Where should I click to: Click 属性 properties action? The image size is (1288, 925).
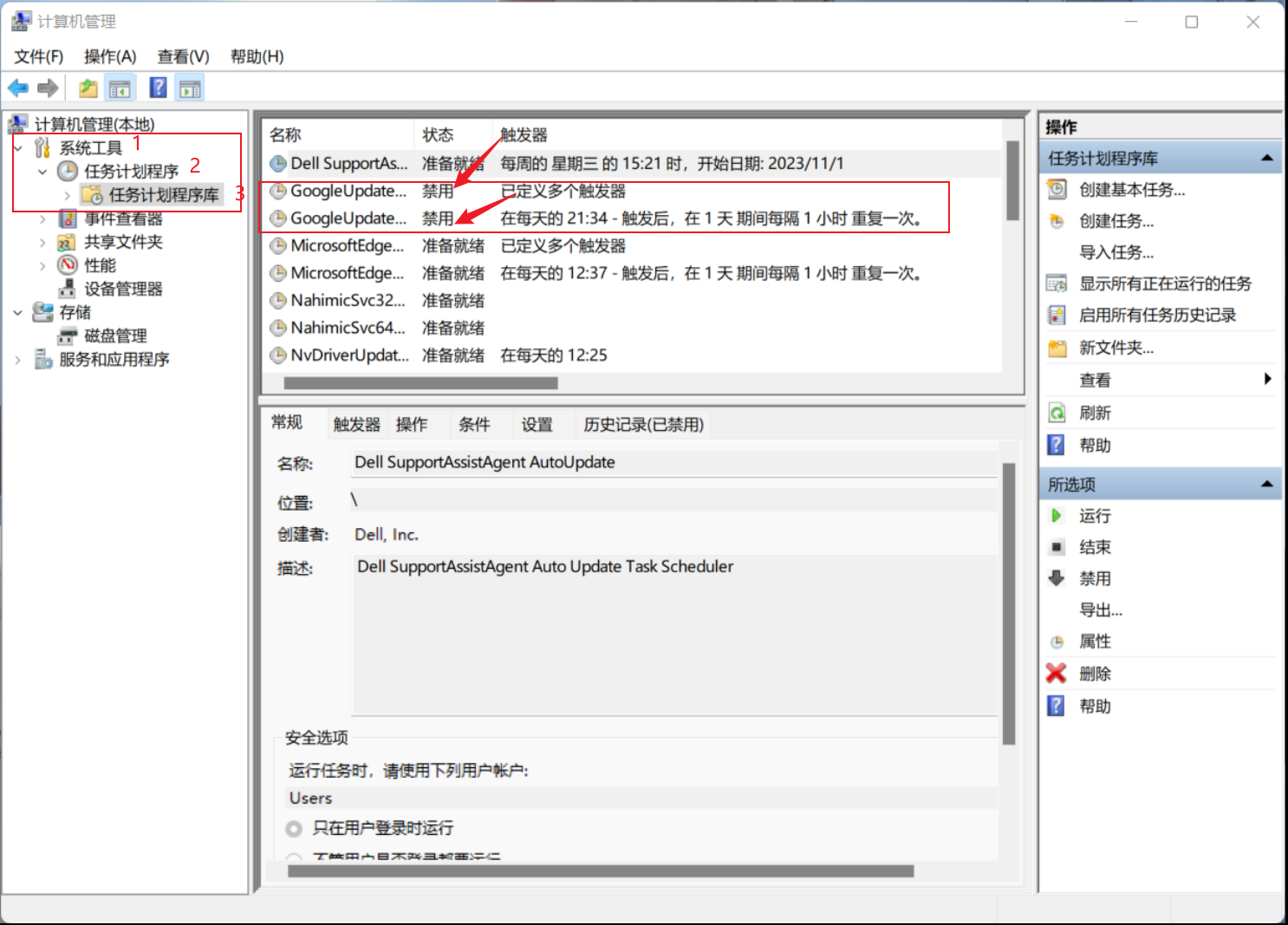1095,641
